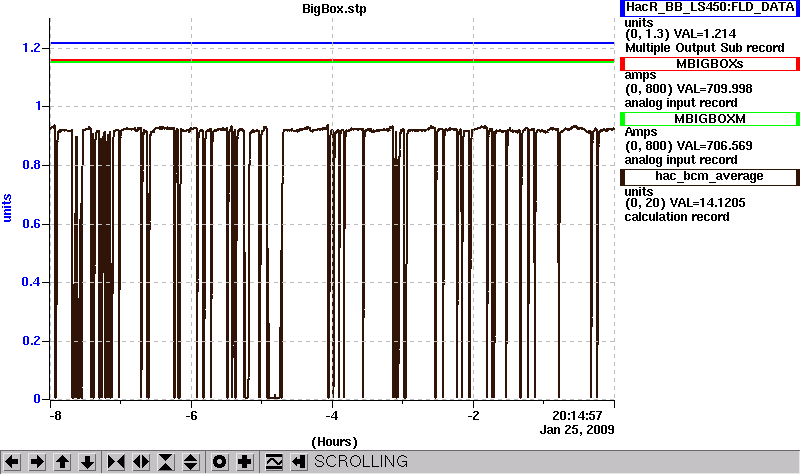Click the 0.4 y-axis tick label
The width and height of the screenshot is (800, 474).
pos(31,282)
